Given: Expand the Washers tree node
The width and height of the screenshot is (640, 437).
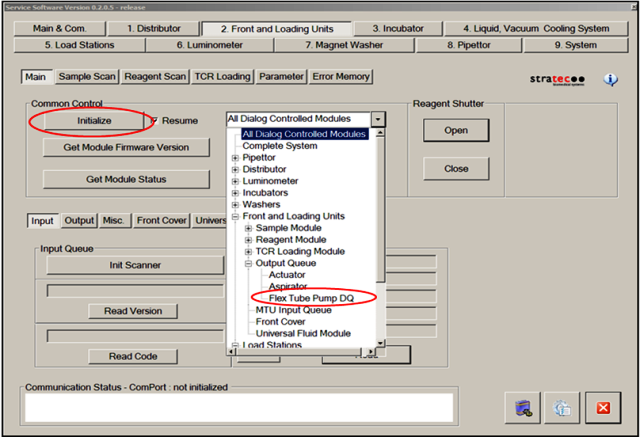Looking at the screenshot, I should 235,205.
